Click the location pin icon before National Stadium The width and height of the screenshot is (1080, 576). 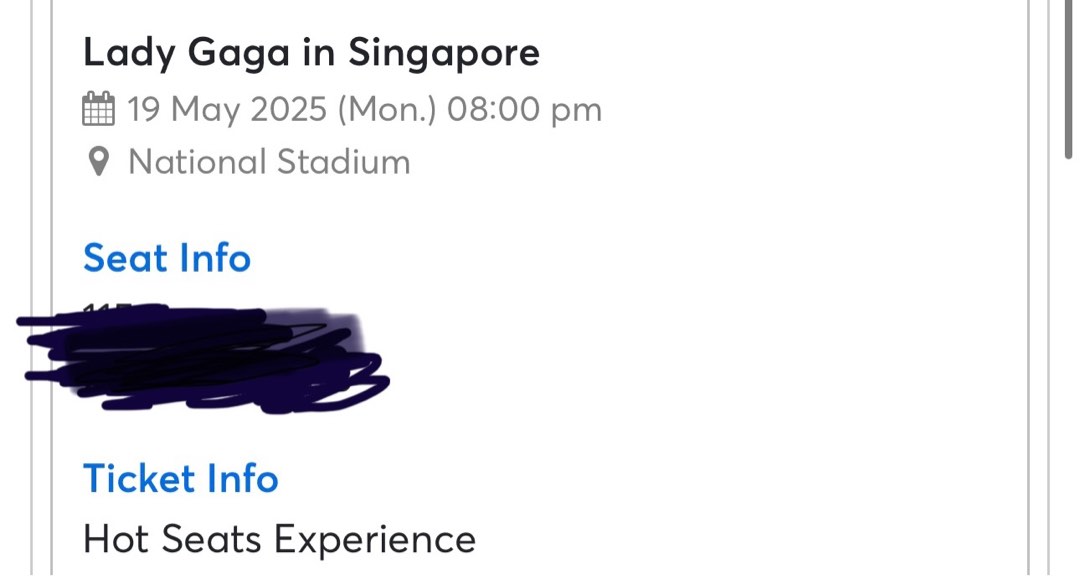tap(97, 161)
